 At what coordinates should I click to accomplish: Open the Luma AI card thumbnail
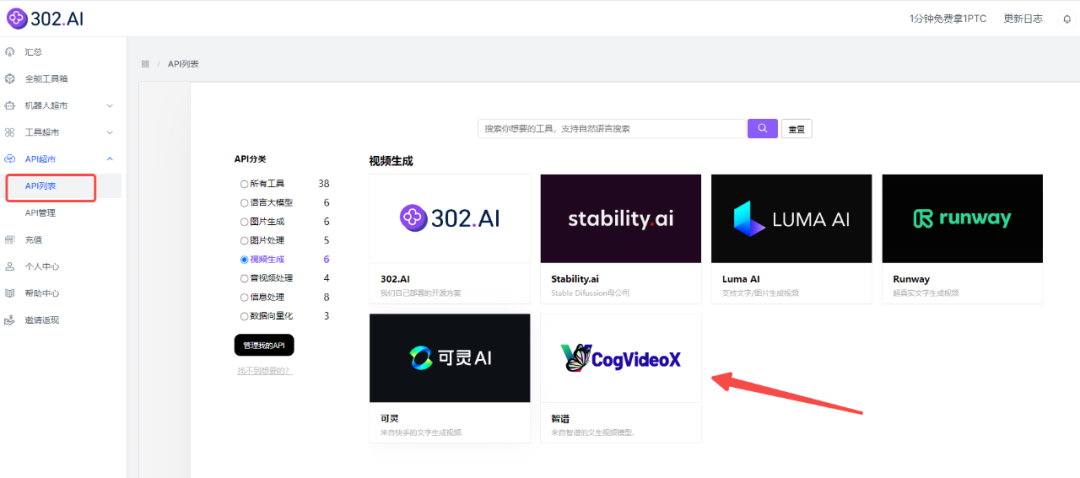pyautogui.click(x=791, y=218)
